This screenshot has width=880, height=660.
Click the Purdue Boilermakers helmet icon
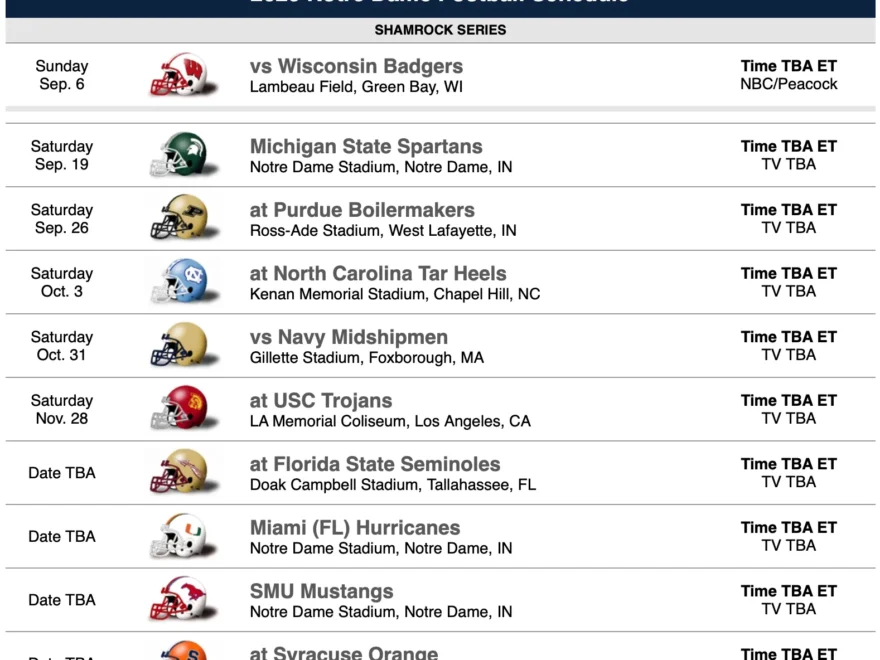pyautogui.click(x=178, y=218)
